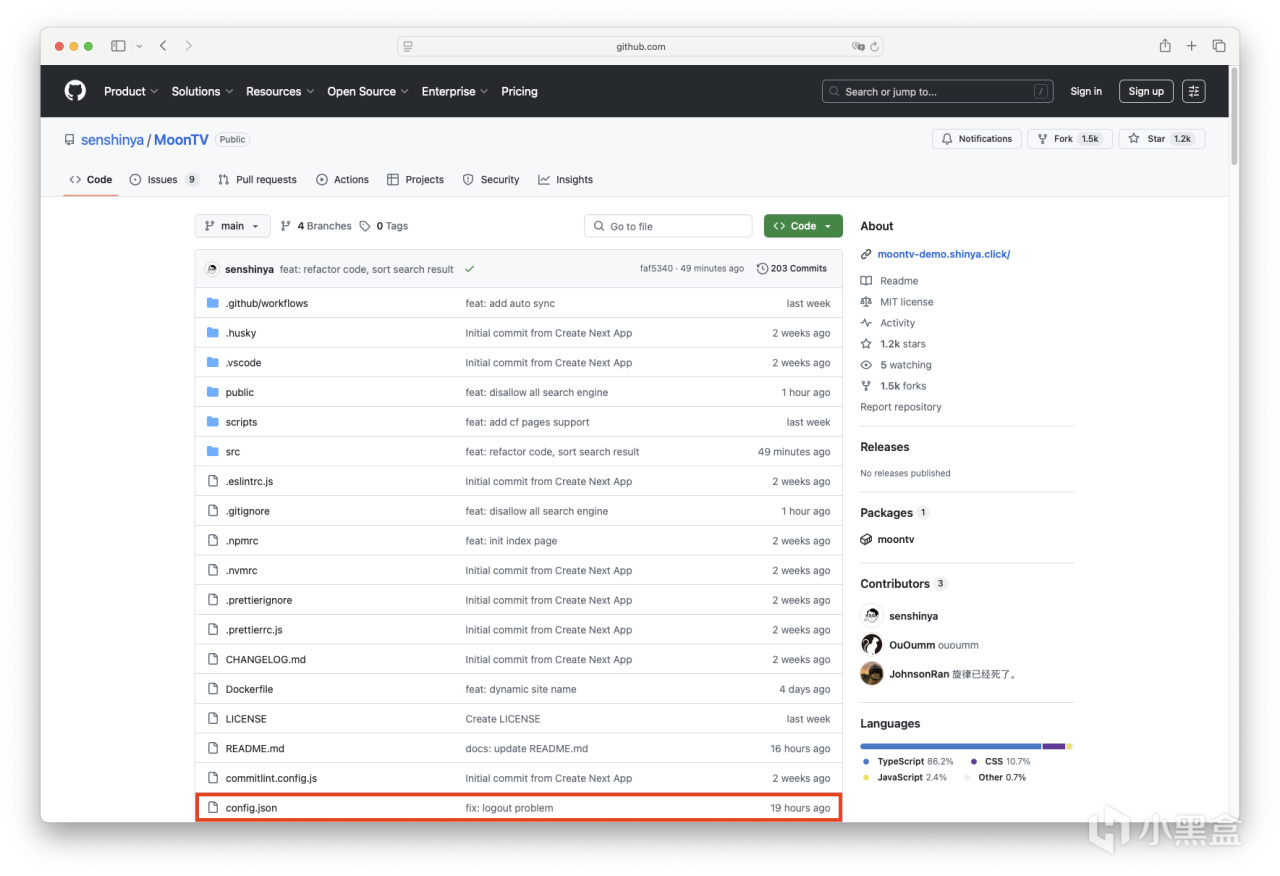Screen dimensions: 1280x876
Task: Switch to the Insights tab
Action: click(565, 180)
